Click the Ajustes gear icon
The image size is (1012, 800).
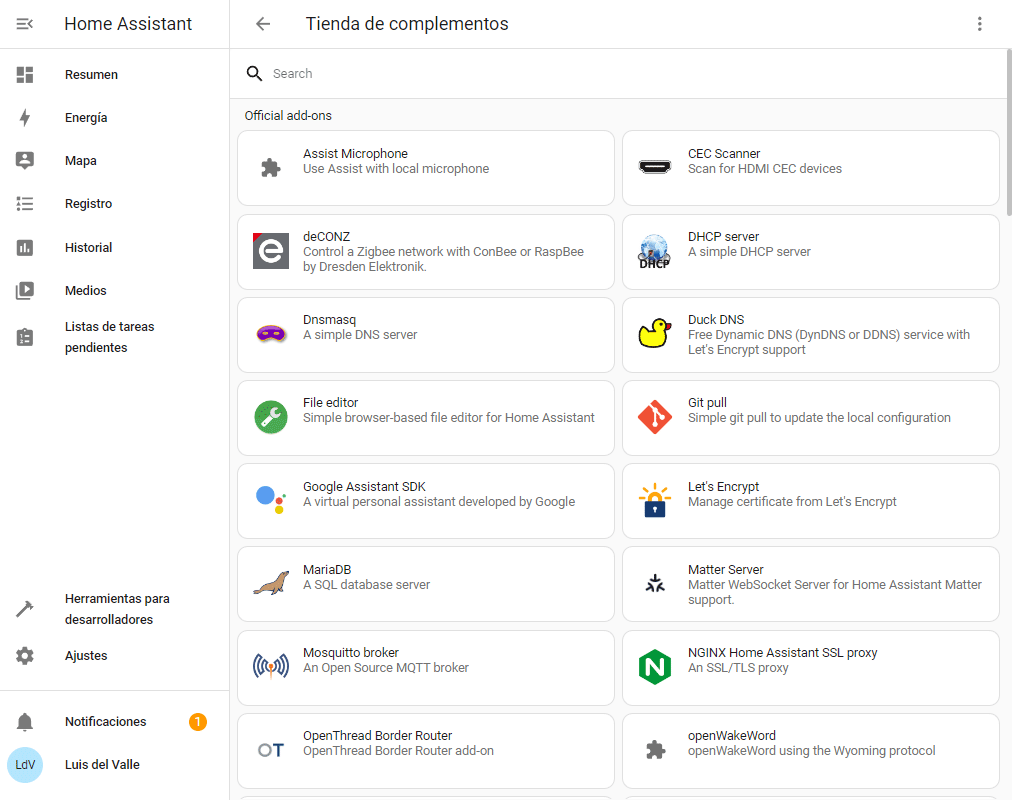click(x=25, y=656)
